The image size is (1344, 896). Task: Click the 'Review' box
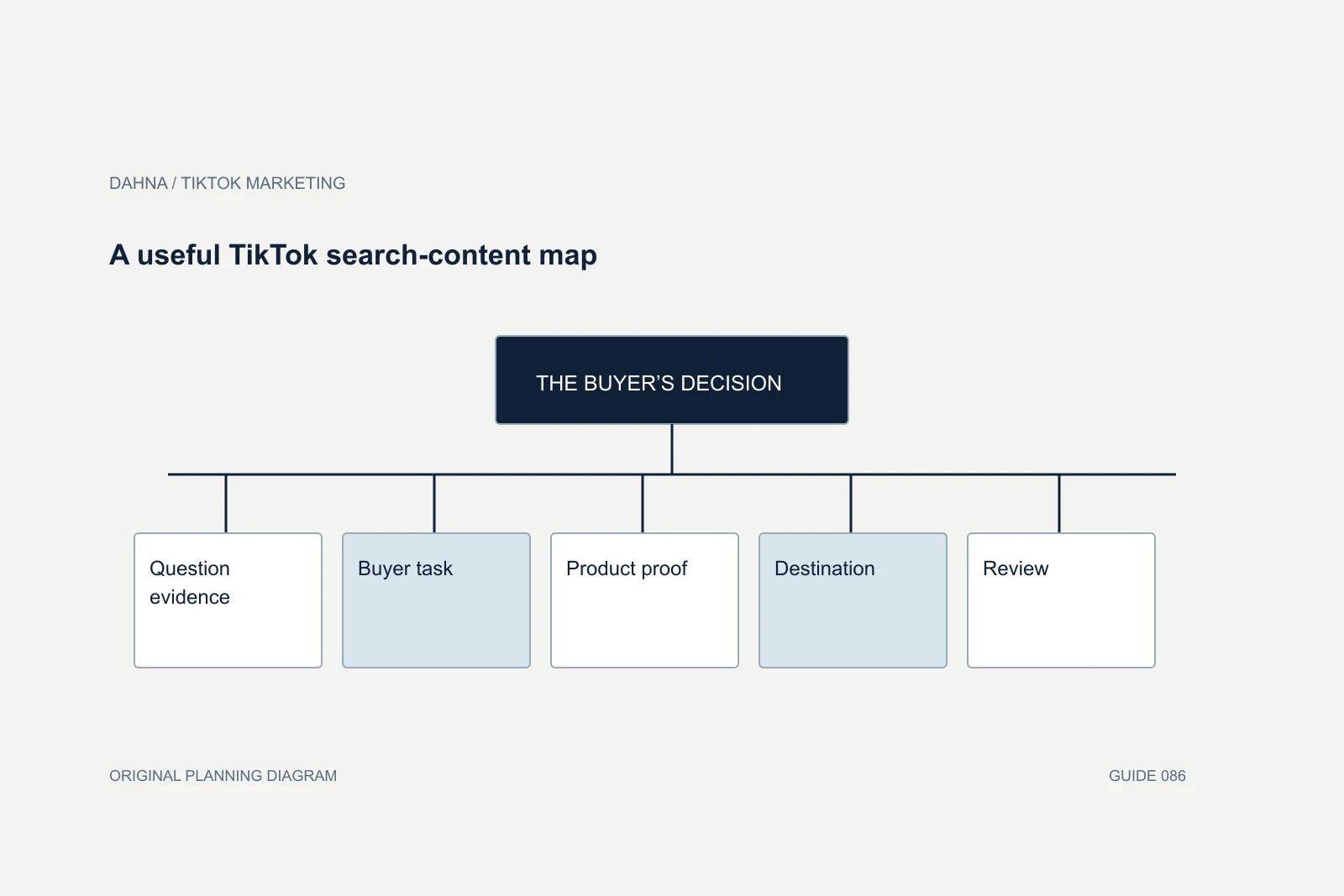[1062, 600]
